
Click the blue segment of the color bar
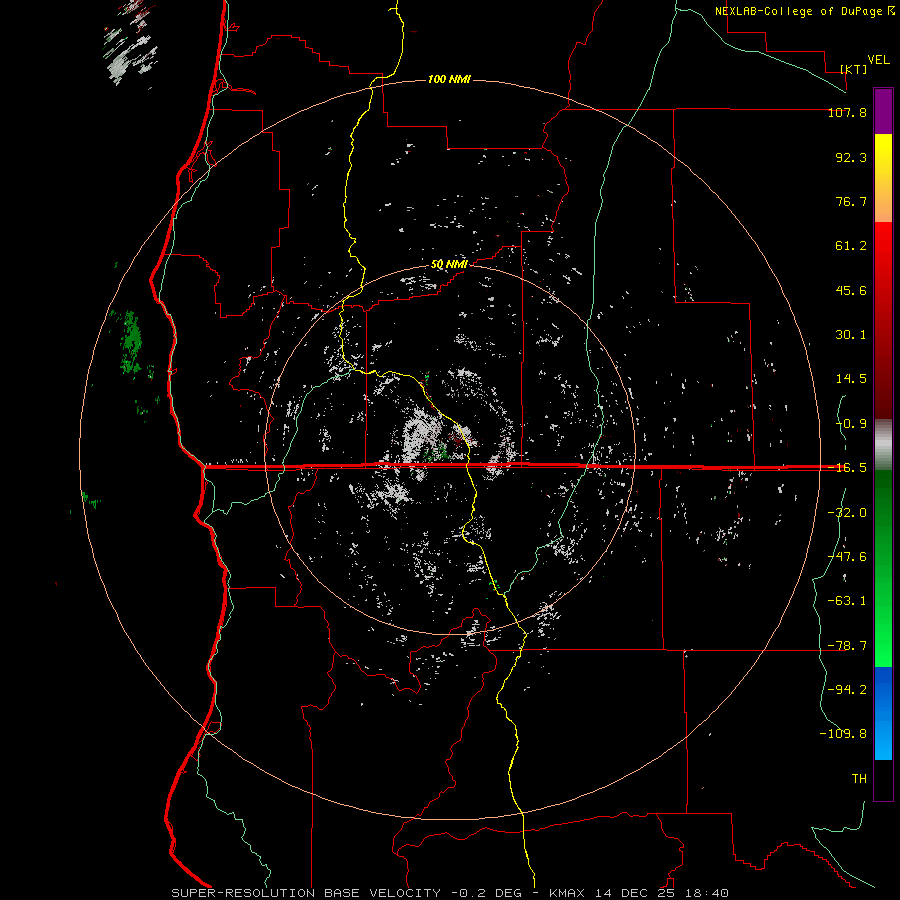coord(883,713)
